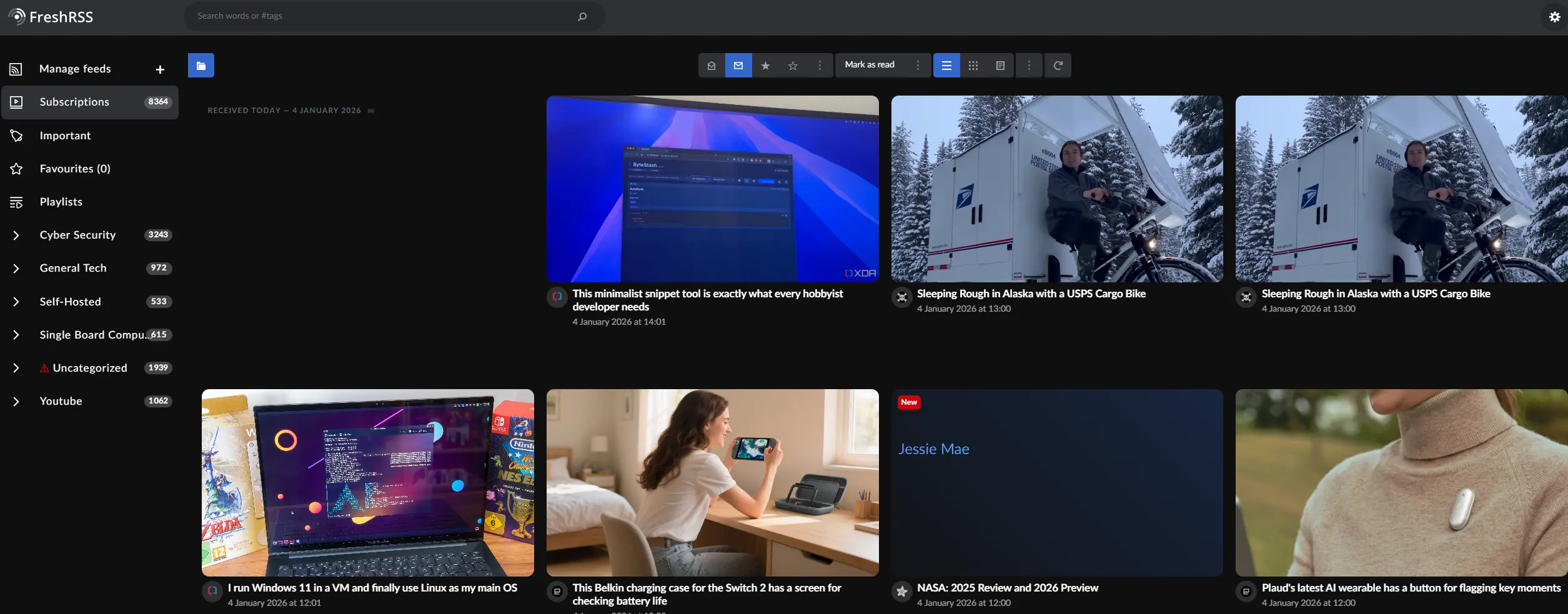Viewport: 1568px width, 614px height.
Task: Toggle the sidebar with the blue folder button
Action: (x=201, y=66)
